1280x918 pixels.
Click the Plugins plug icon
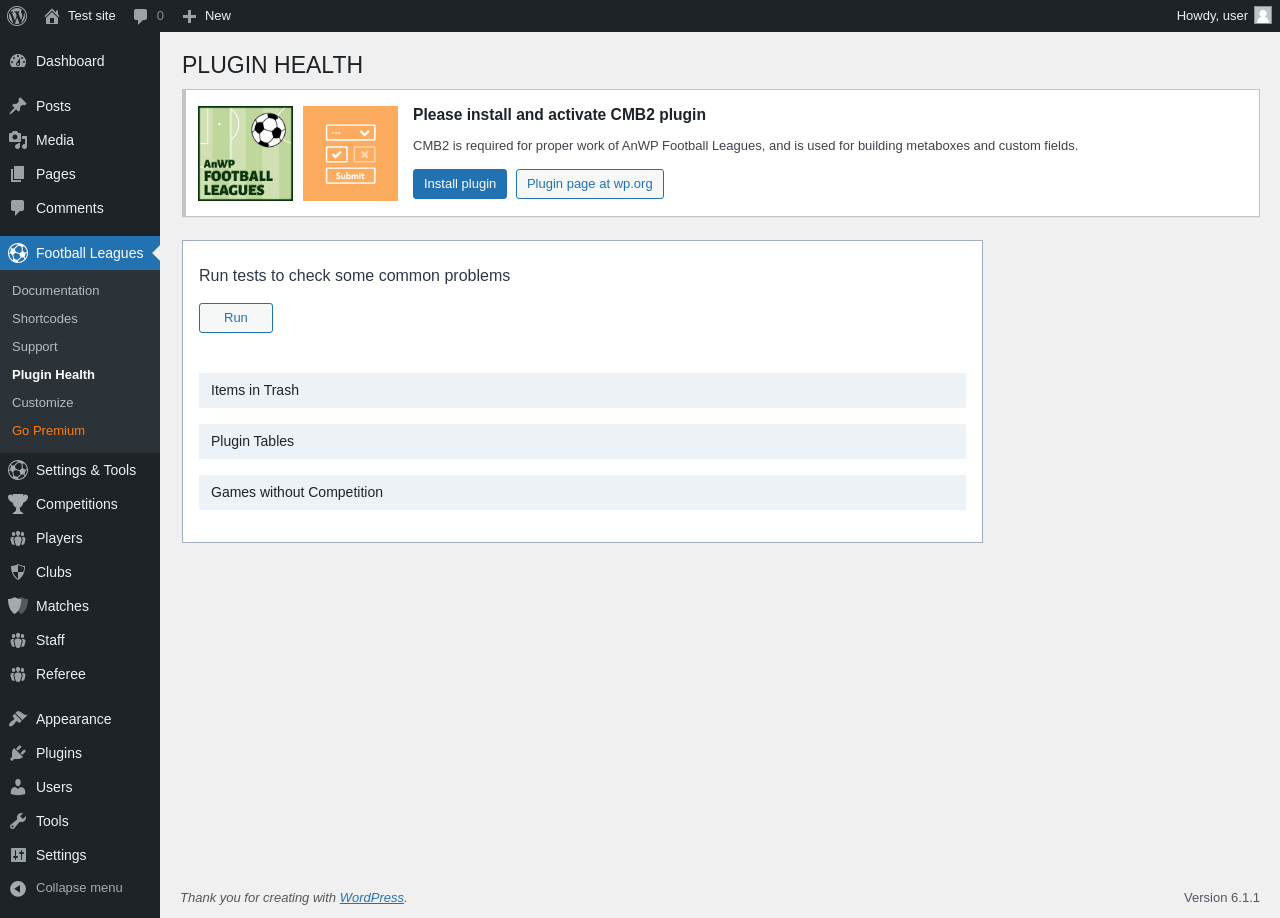[18, 753]
